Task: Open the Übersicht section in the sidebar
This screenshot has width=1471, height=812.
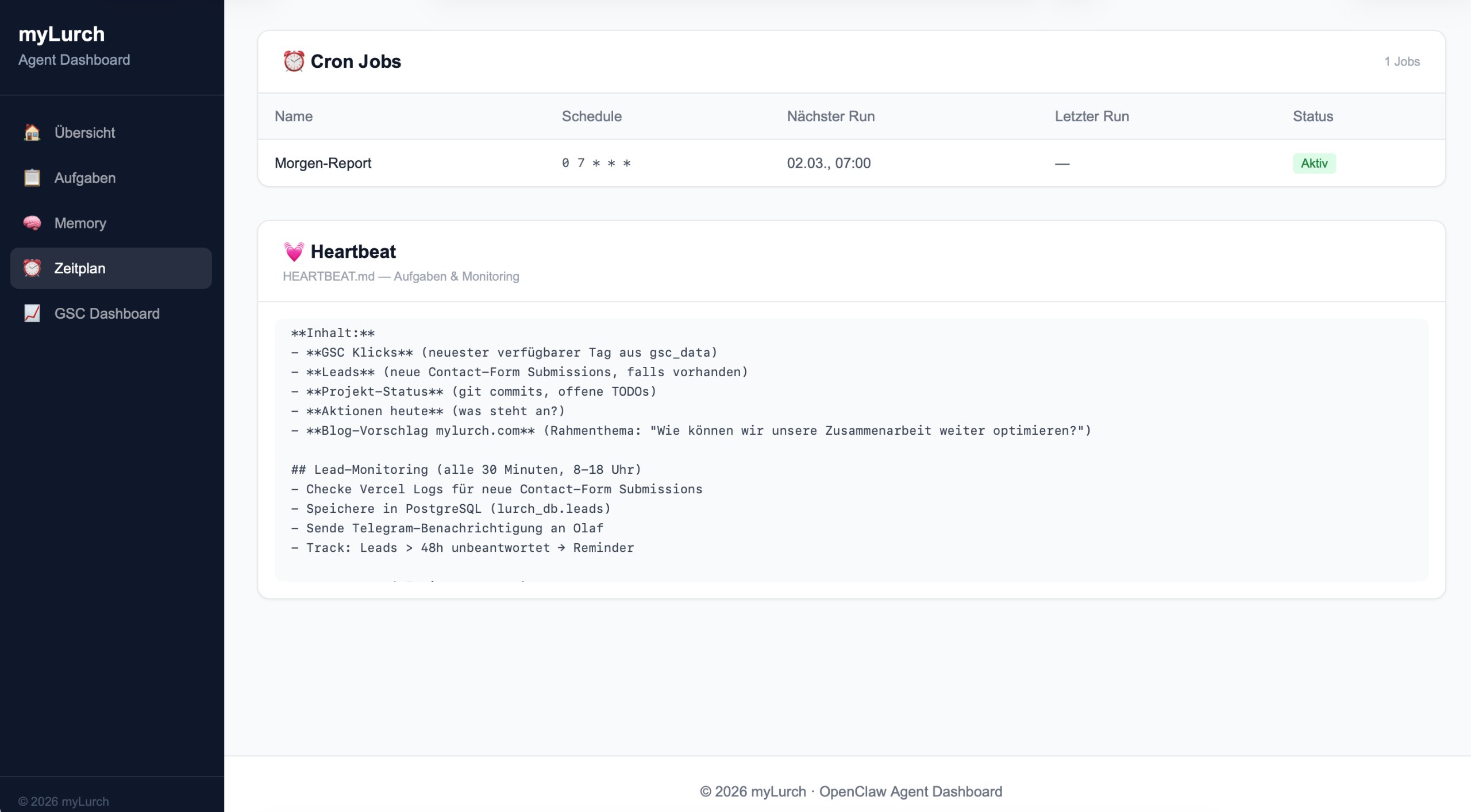Action: (84, 133)
